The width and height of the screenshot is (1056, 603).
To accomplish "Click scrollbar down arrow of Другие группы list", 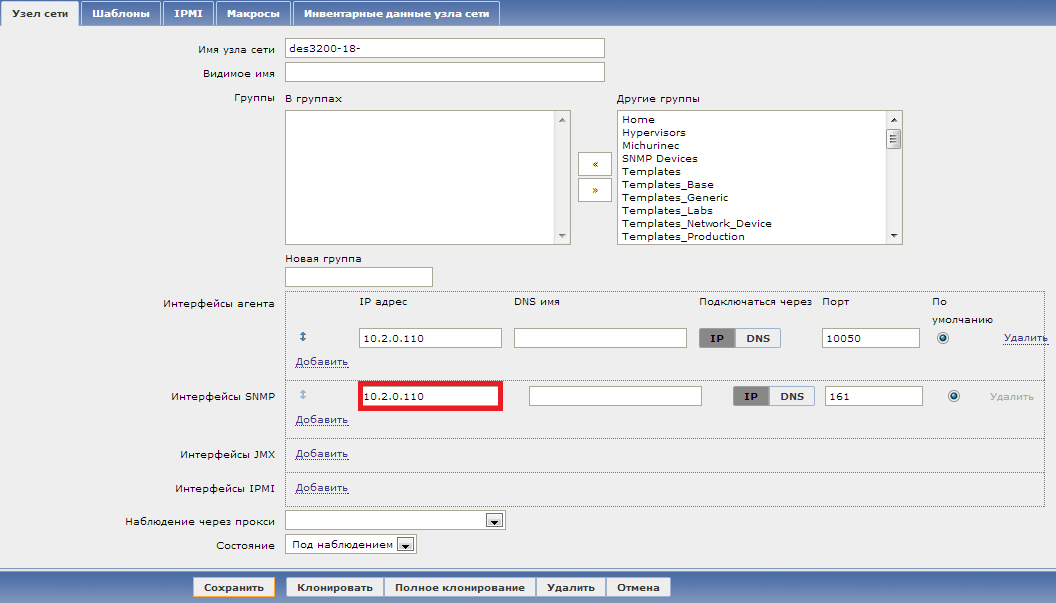I will 893,236.
